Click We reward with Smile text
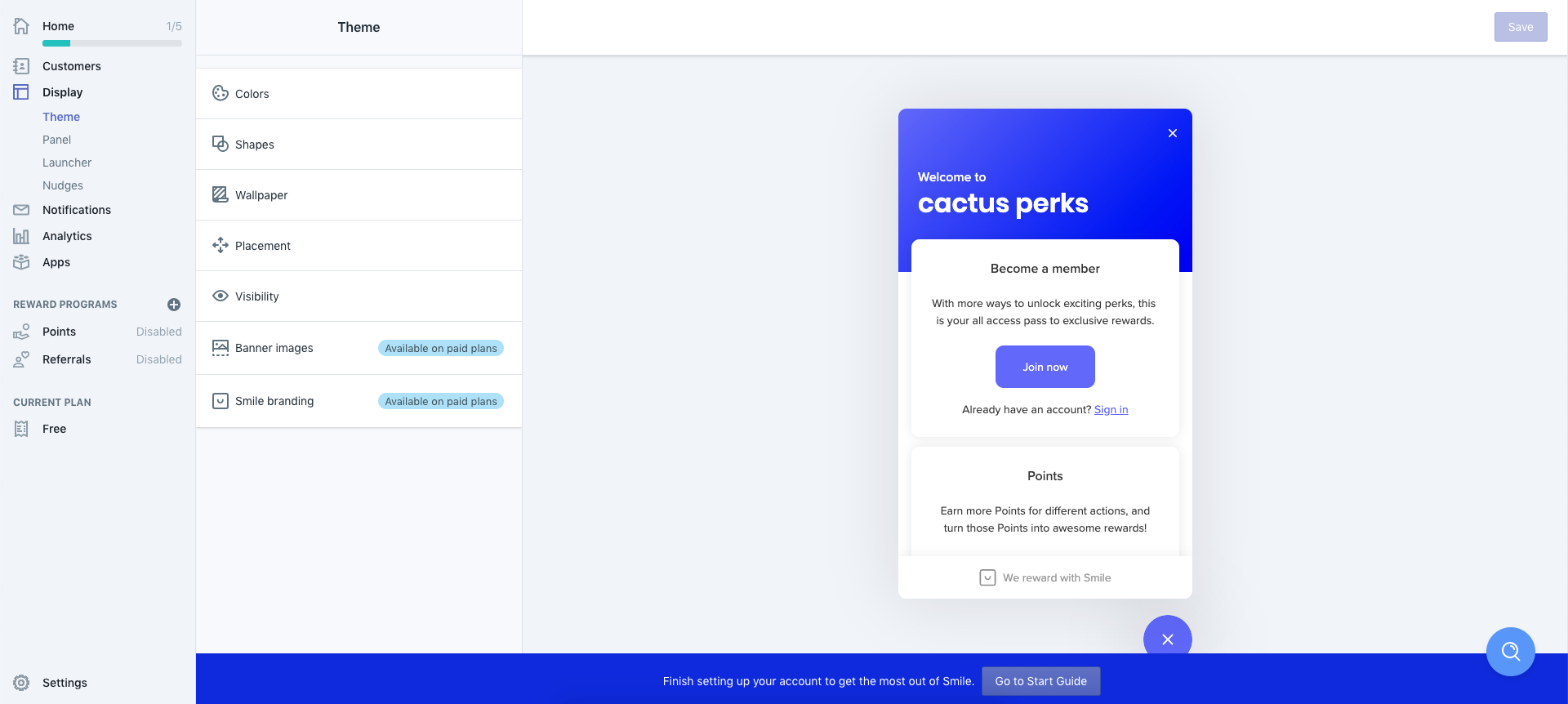The height and width of the screenshot is (704, 1568). click(x=1057, y=577)
